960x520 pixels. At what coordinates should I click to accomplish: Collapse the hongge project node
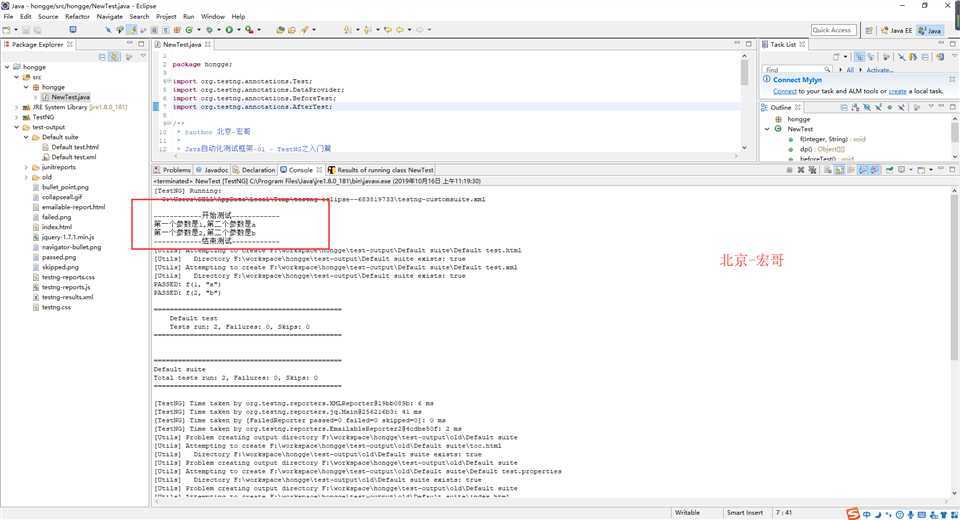pyautogui.click(x=7, y=67)
